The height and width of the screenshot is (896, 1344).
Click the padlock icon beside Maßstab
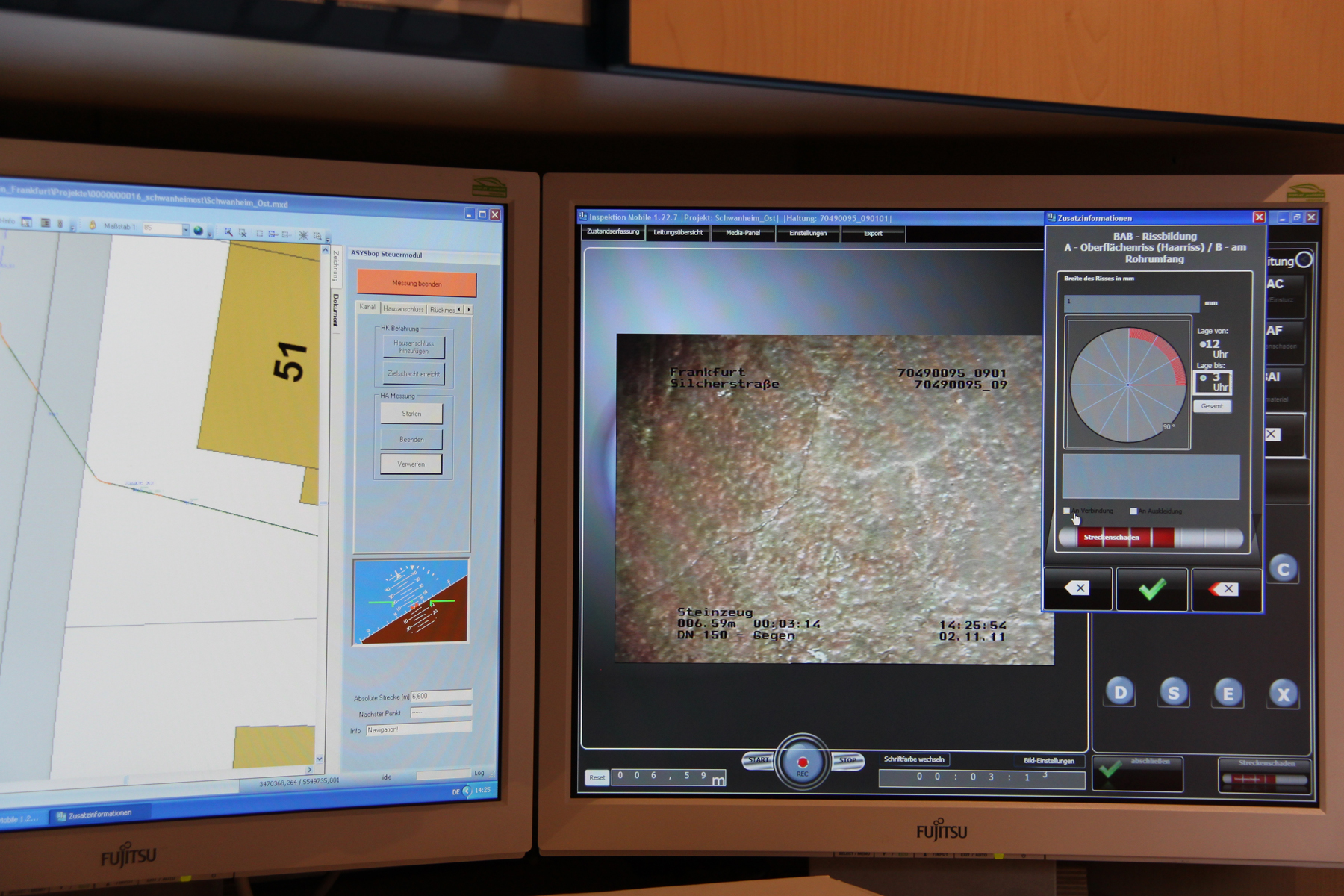(x=93, y=225)
